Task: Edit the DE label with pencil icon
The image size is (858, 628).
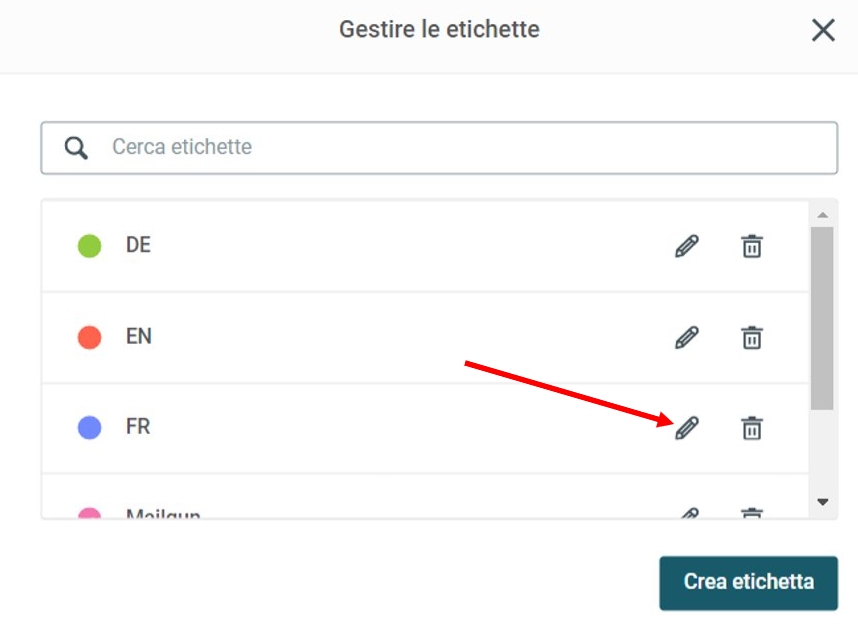Action: point(687,246)
